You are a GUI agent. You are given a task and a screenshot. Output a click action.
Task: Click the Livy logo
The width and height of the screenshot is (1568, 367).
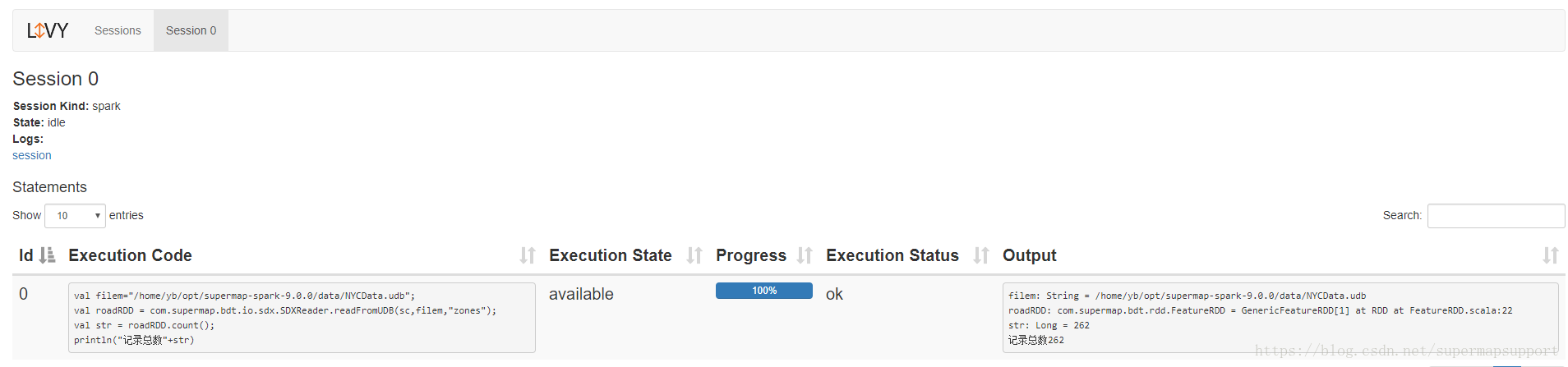pyautogui.click(x=48, y=30)
